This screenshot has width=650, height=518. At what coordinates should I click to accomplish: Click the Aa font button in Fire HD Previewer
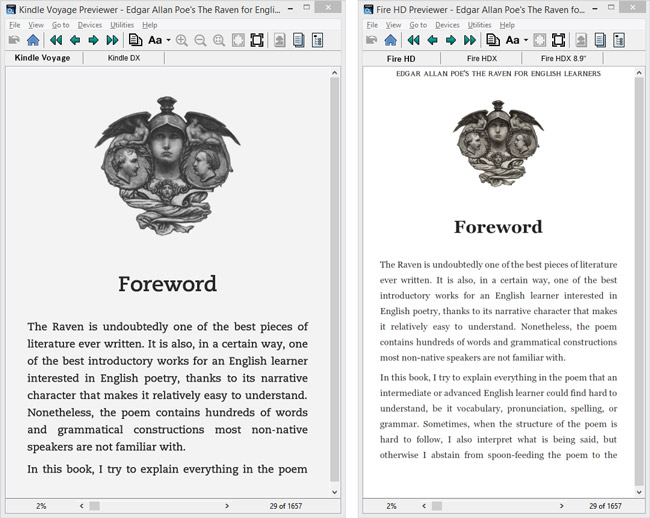(x=512, y=40)
